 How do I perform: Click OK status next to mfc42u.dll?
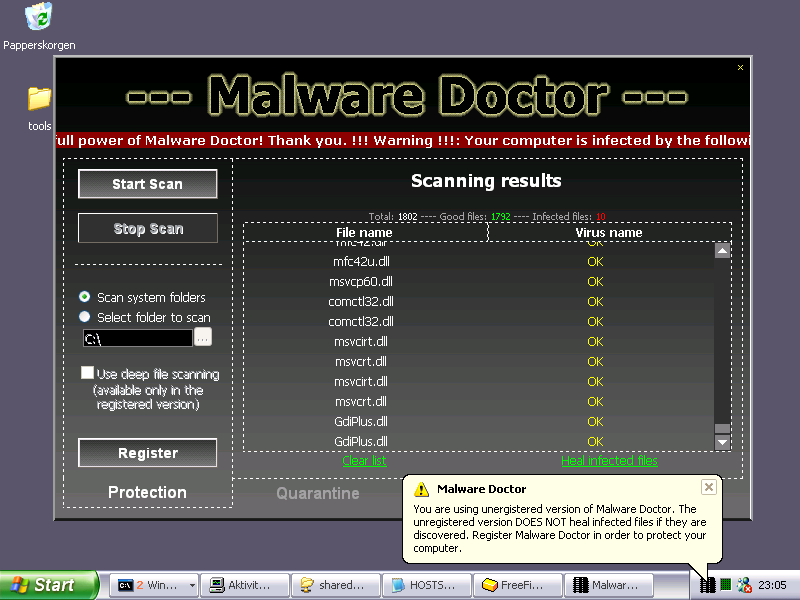pos(595,262)
